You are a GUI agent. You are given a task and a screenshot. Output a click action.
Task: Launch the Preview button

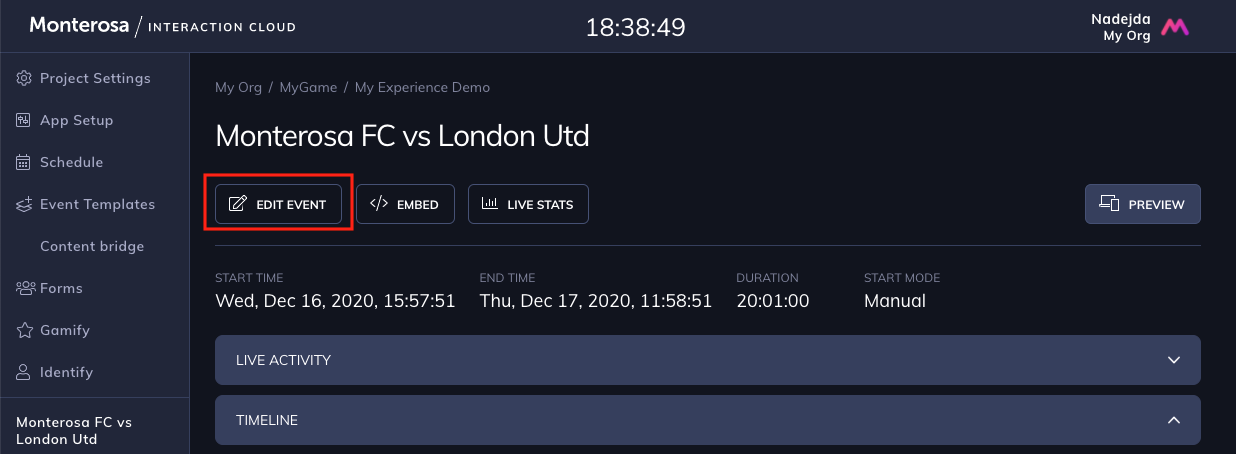pos(1143,204)
